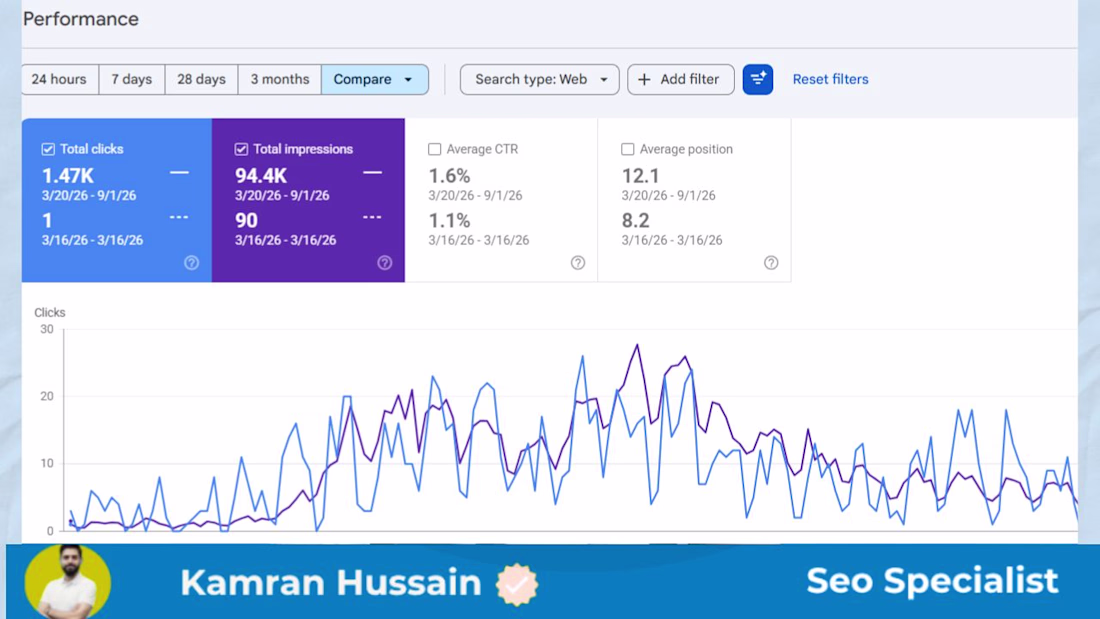
Task: Enable the Average position checkbox
Action: pyautogui.click(x=628, y=149)
